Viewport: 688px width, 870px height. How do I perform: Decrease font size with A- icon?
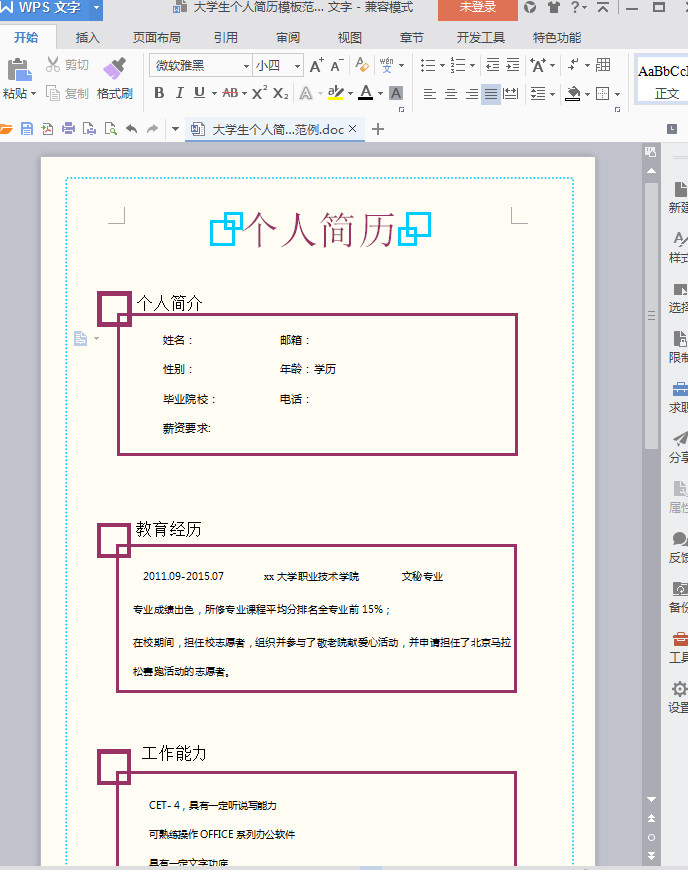(337, 65)
